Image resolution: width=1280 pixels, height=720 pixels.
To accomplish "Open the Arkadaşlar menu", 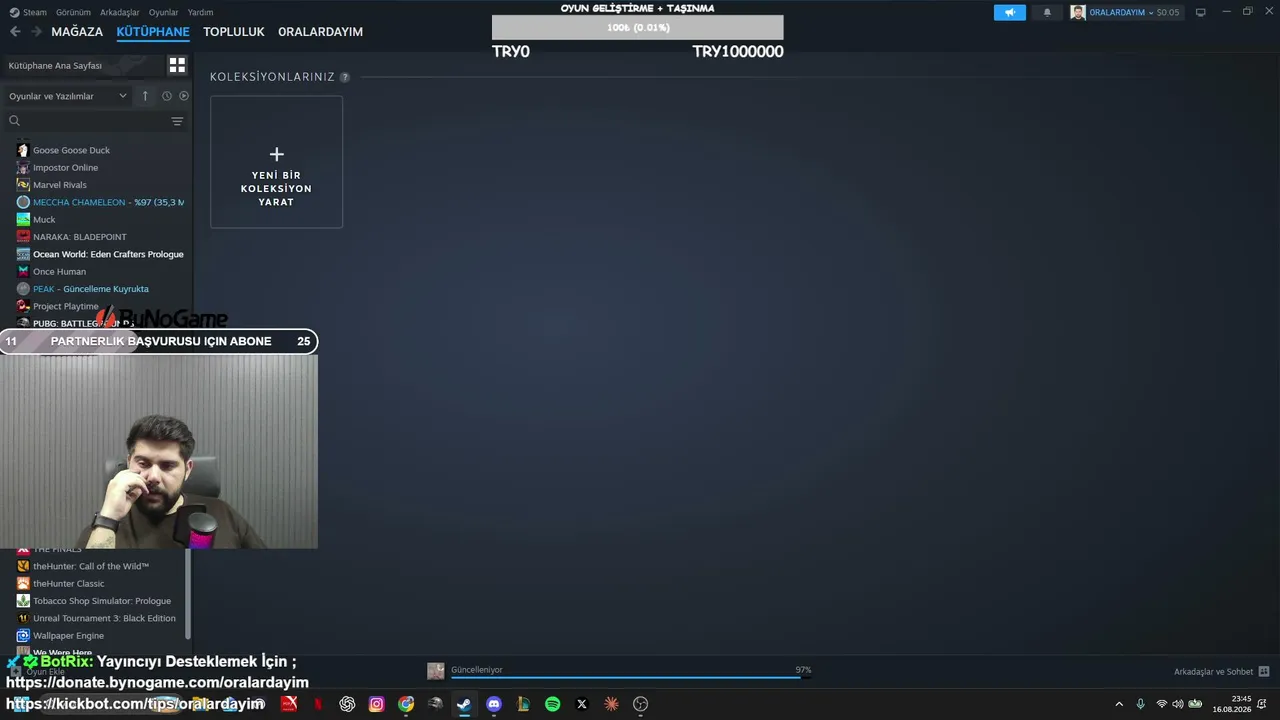I will [120, 12].
